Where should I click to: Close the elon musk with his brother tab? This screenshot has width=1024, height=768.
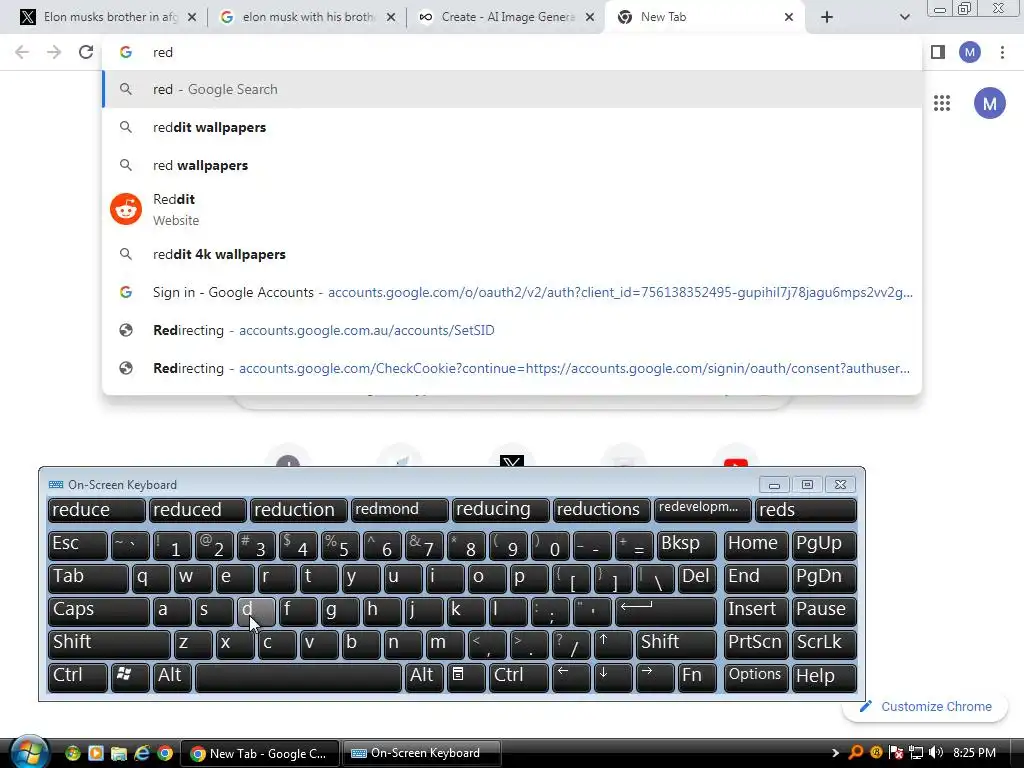[391, 17]
